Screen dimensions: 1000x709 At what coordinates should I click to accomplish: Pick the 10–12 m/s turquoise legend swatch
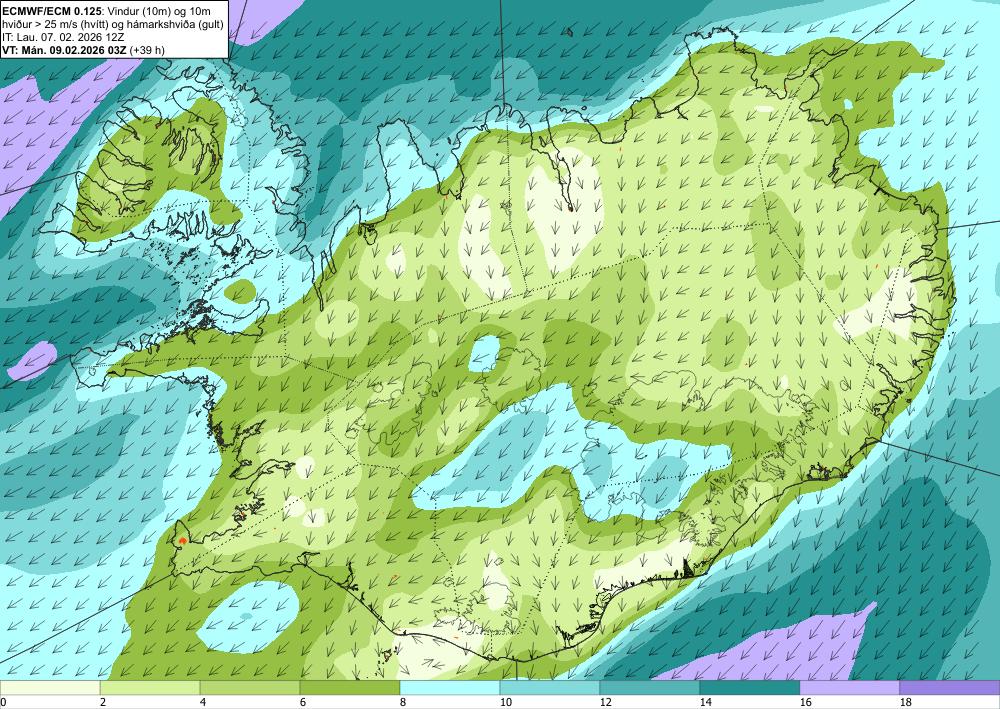click(x=550, y=687)
